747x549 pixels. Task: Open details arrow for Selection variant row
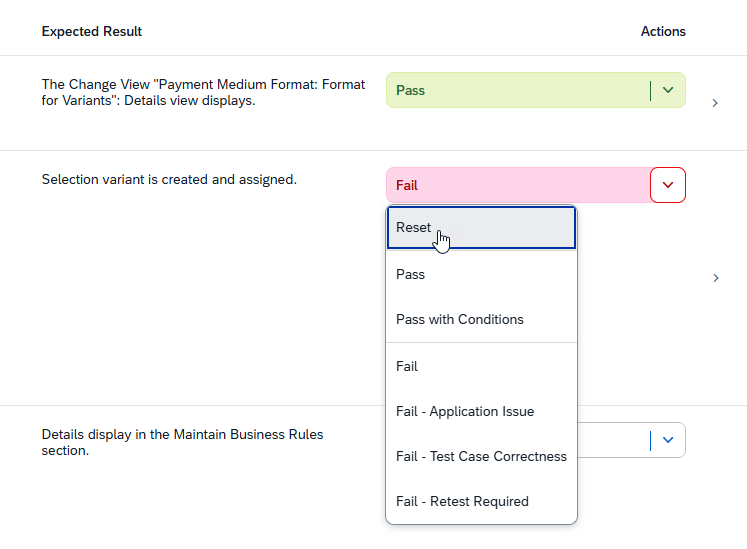coord(715,278)
